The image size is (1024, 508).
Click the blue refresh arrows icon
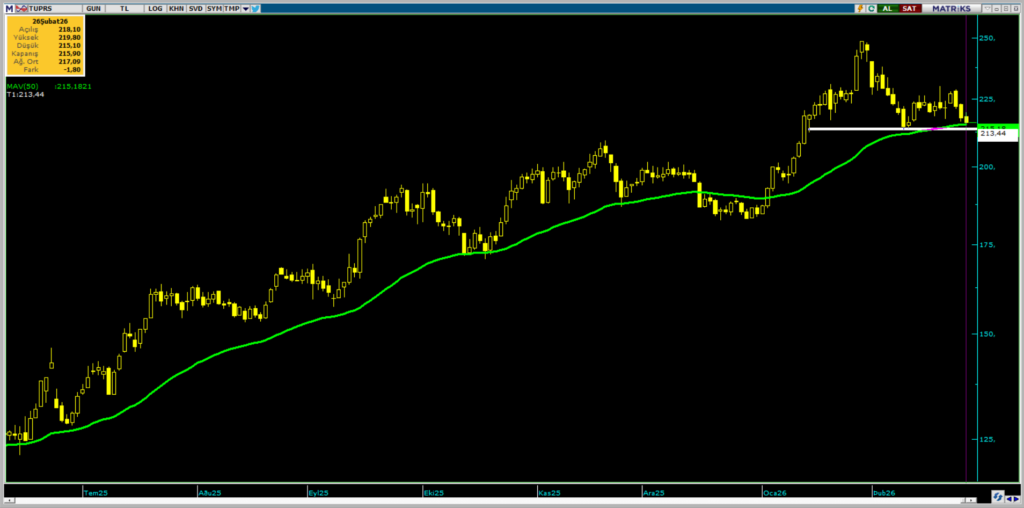click(997, 496)
